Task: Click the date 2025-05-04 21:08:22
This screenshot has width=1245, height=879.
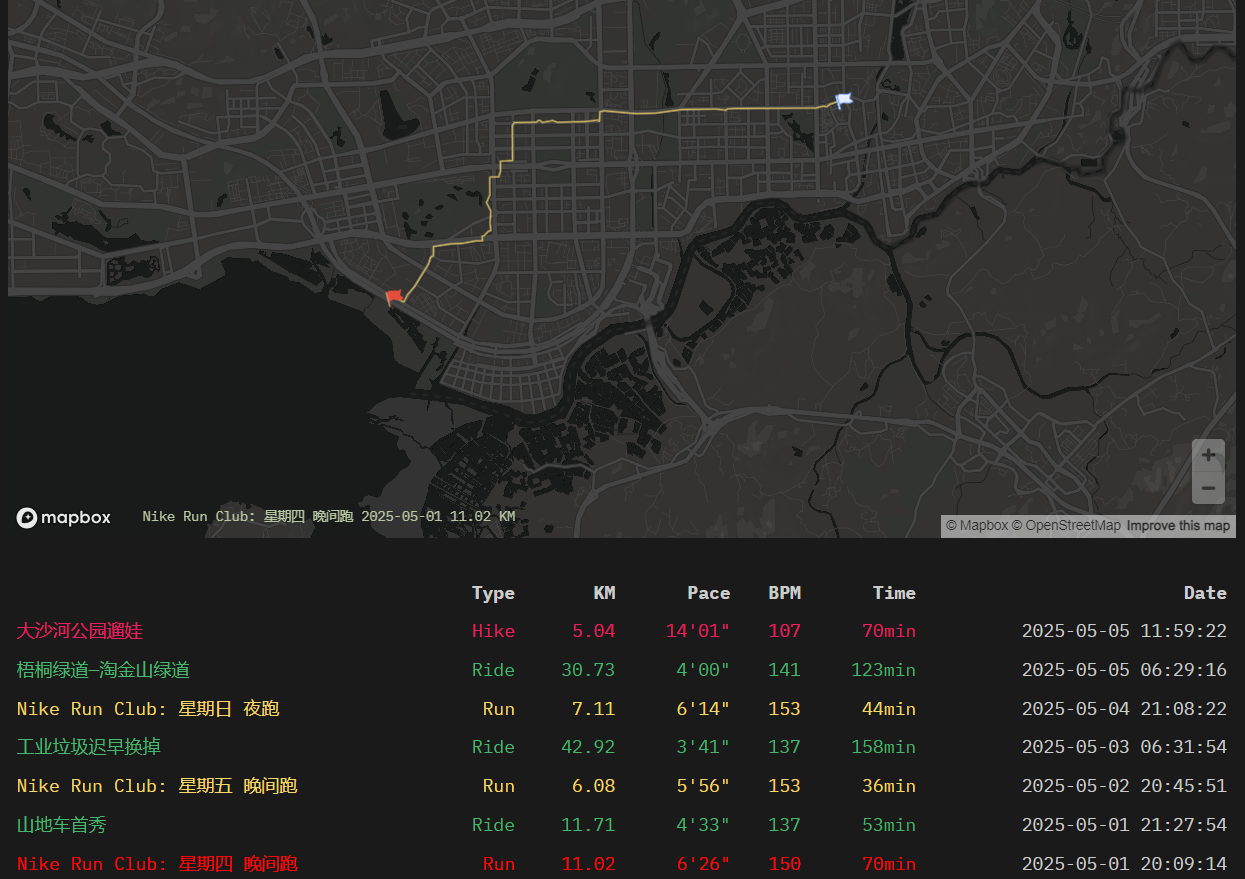Action: pyautogui.click(x=1124, y=709)
